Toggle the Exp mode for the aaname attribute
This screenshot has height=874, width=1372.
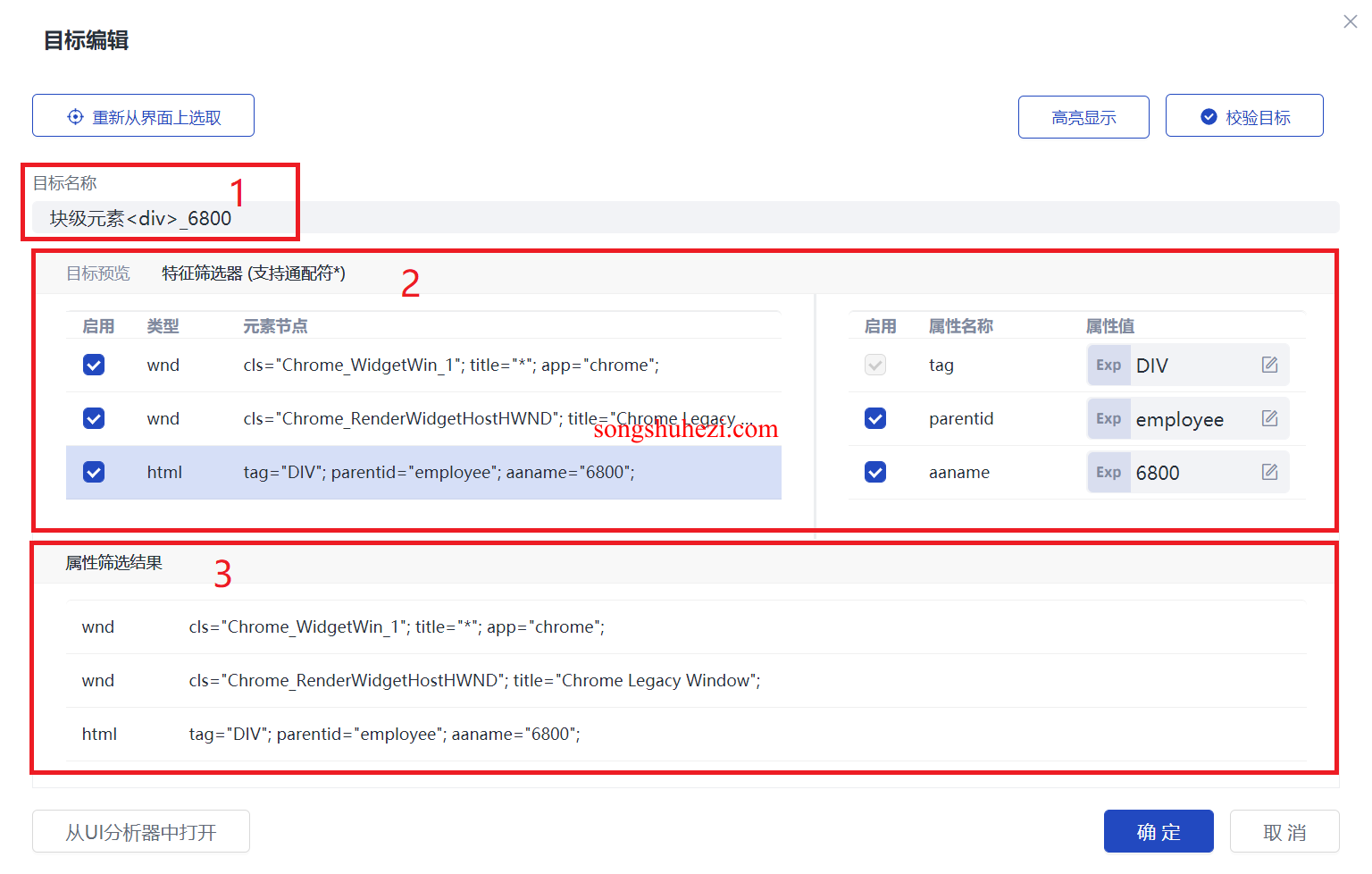tap(1108, 472)
